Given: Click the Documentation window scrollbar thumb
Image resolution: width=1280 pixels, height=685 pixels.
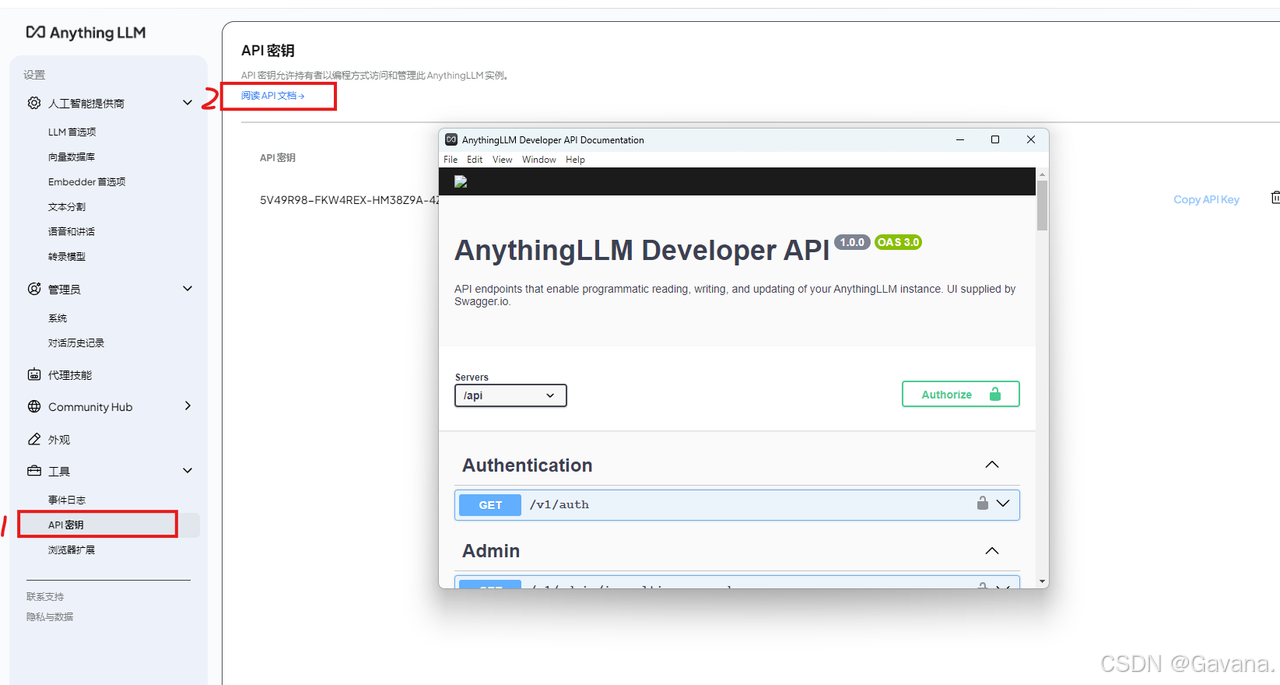Looking at the screenshot, I should tap(1042, 205).
